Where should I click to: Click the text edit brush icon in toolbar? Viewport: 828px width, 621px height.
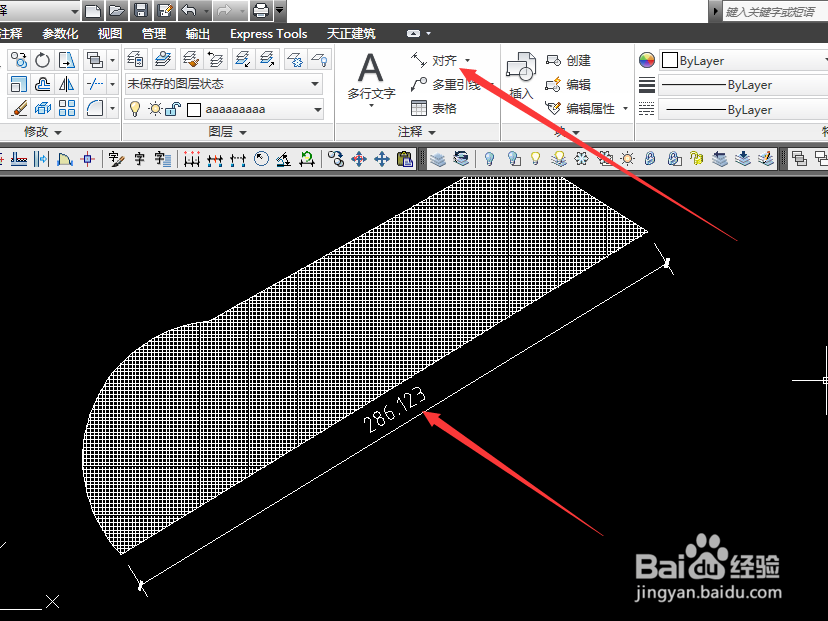pyautogui.click(x=116, y=158)
